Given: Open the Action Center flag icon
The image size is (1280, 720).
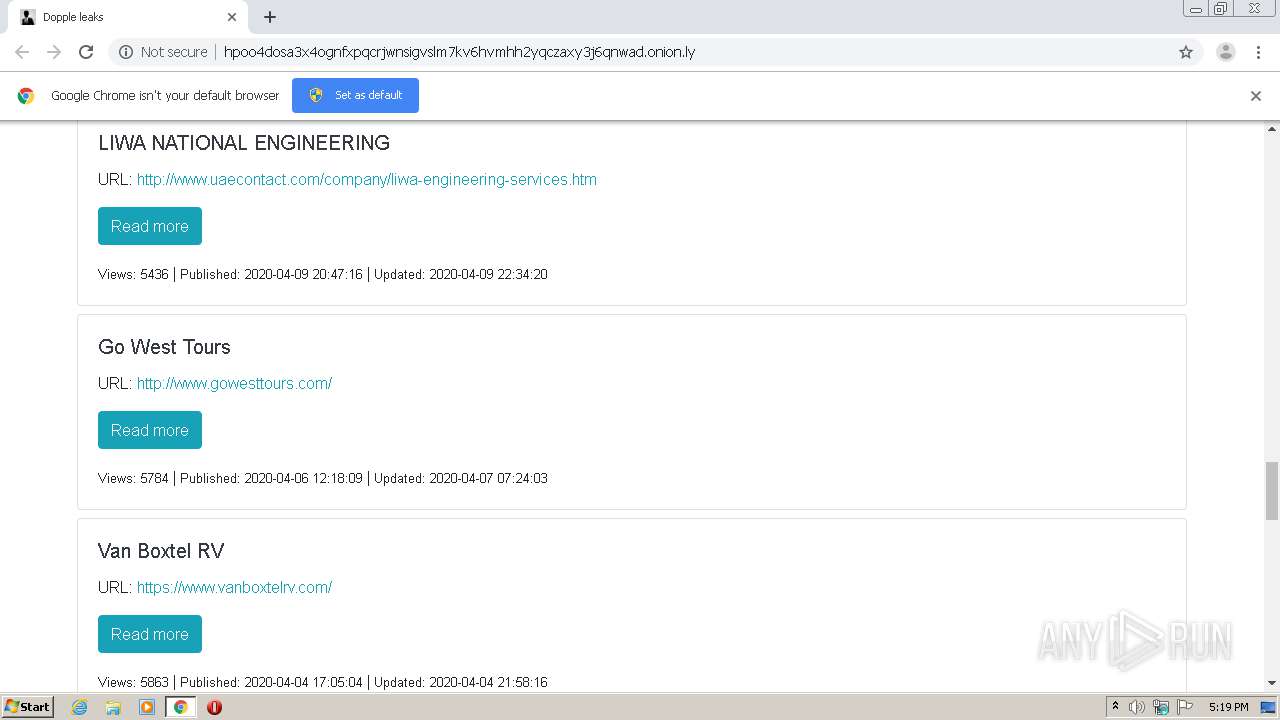Looking at the screenshot, I should click(1185, 707).
